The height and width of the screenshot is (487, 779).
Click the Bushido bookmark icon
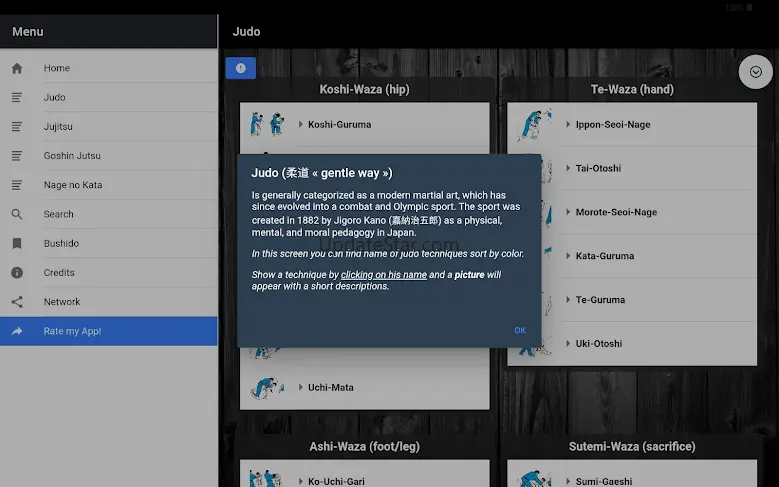click(x=17, y=243)
